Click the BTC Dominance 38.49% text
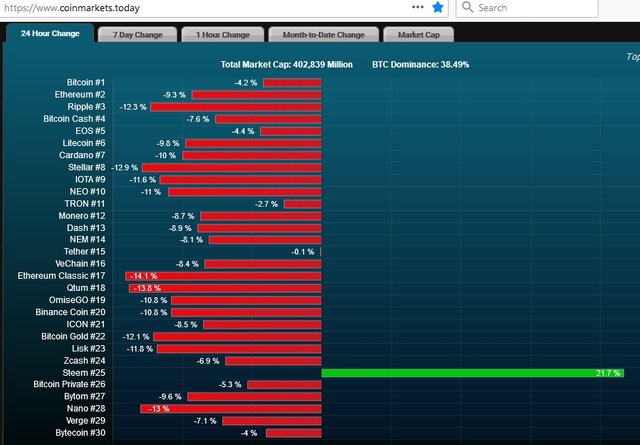The width and height of the screenshot is (640, 445). [x=420, y=65]
